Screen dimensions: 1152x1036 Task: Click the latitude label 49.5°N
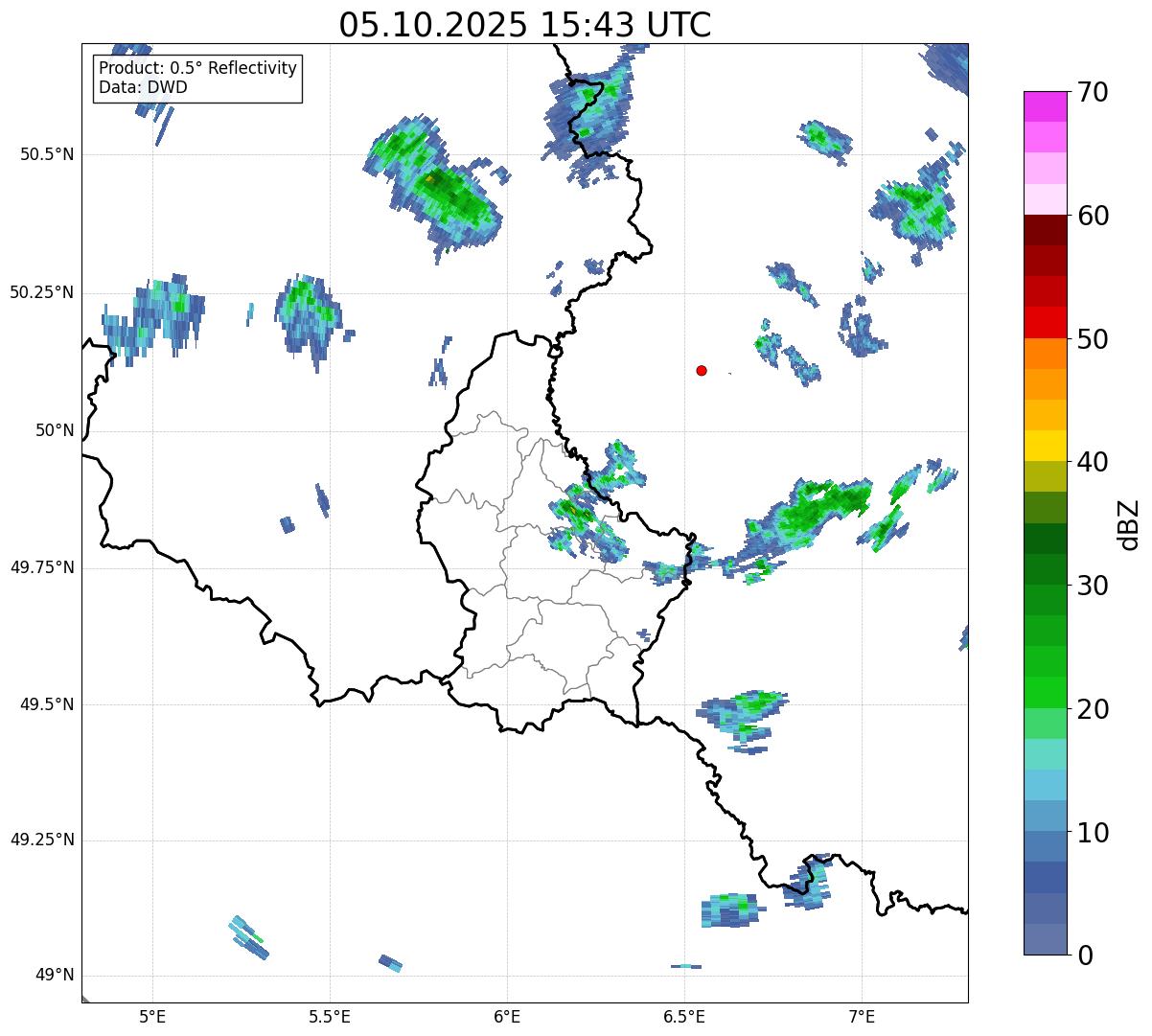[47, 704]
